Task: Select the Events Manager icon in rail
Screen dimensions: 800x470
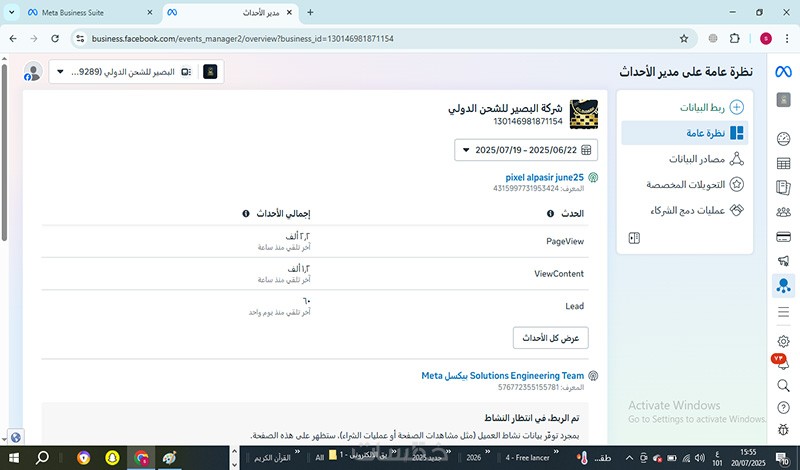Action: click(783, 285)
